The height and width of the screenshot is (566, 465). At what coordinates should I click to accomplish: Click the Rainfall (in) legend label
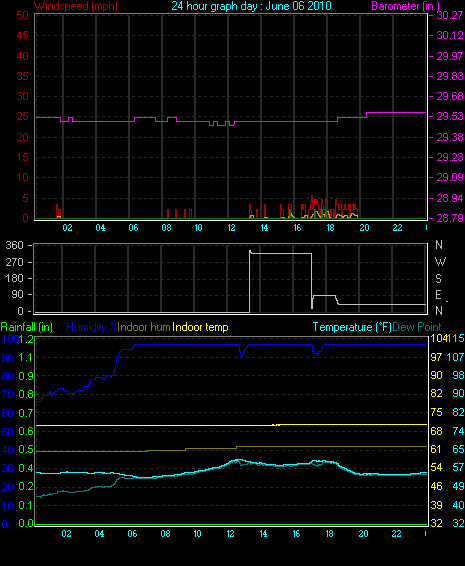pos(27,327)
